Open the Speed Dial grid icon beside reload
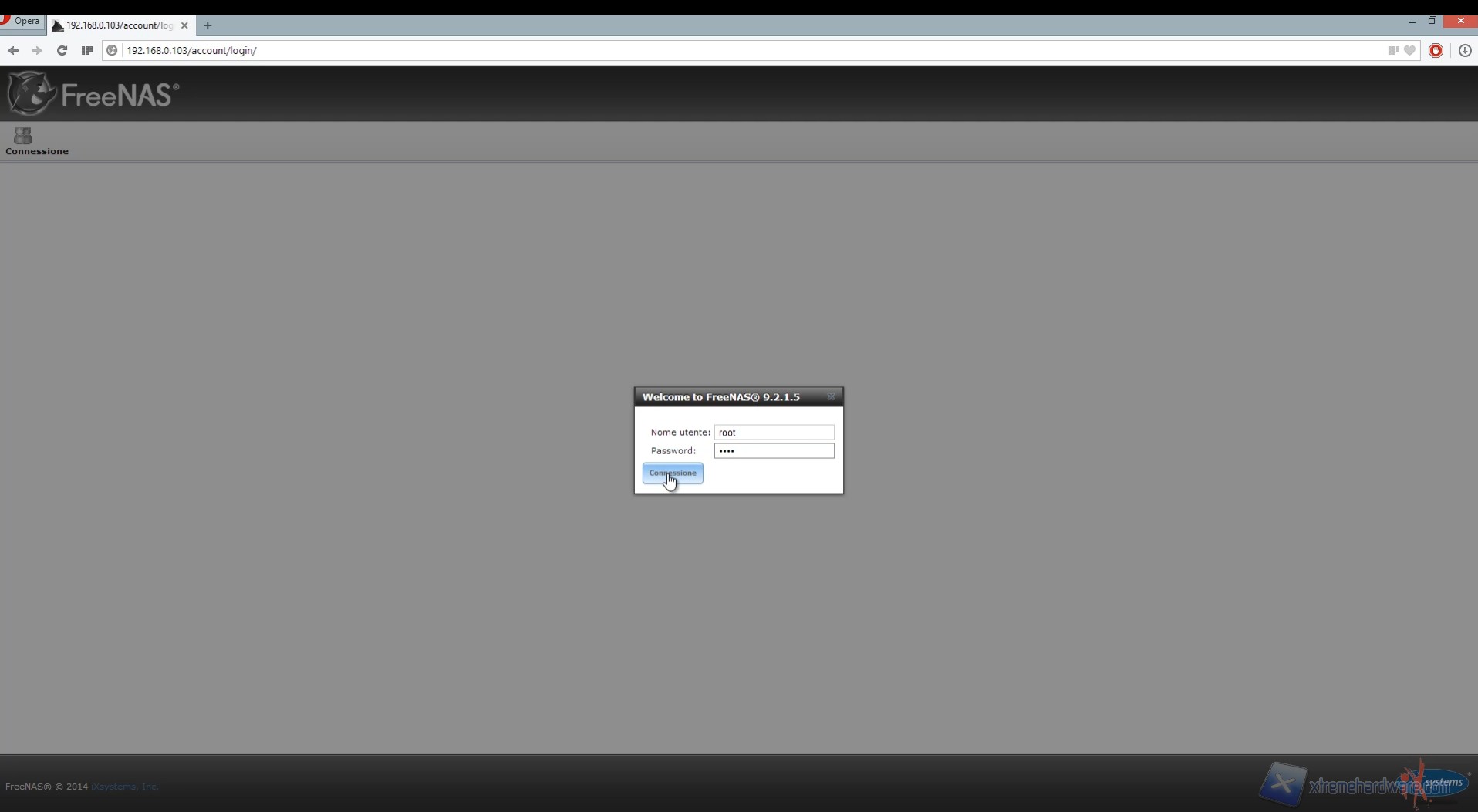The width and height of the screenshot is (1478, 812). (x=87, y=51)
